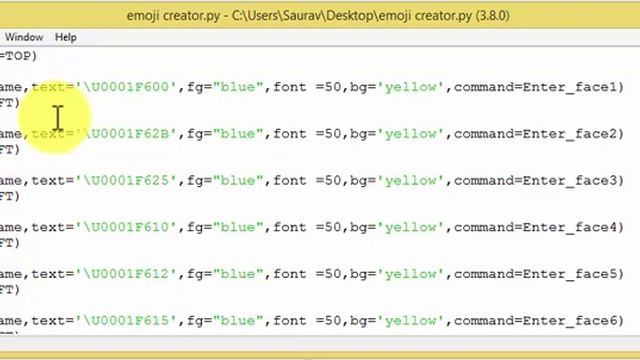
Task: Open the Help menu
Action: coord(66,37)
